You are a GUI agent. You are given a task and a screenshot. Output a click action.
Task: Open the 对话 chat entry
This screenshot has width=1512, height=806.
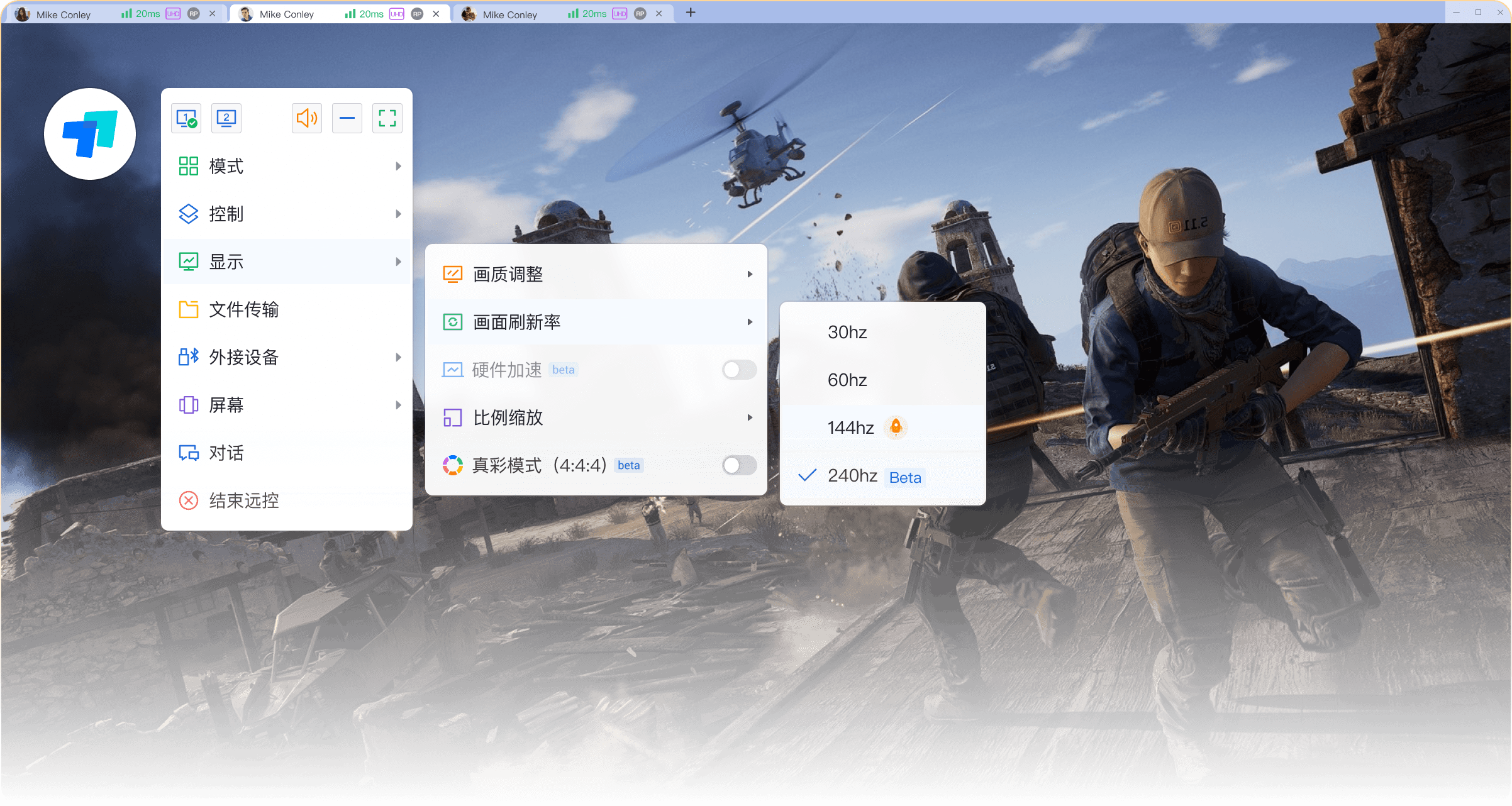pos(226,453)
